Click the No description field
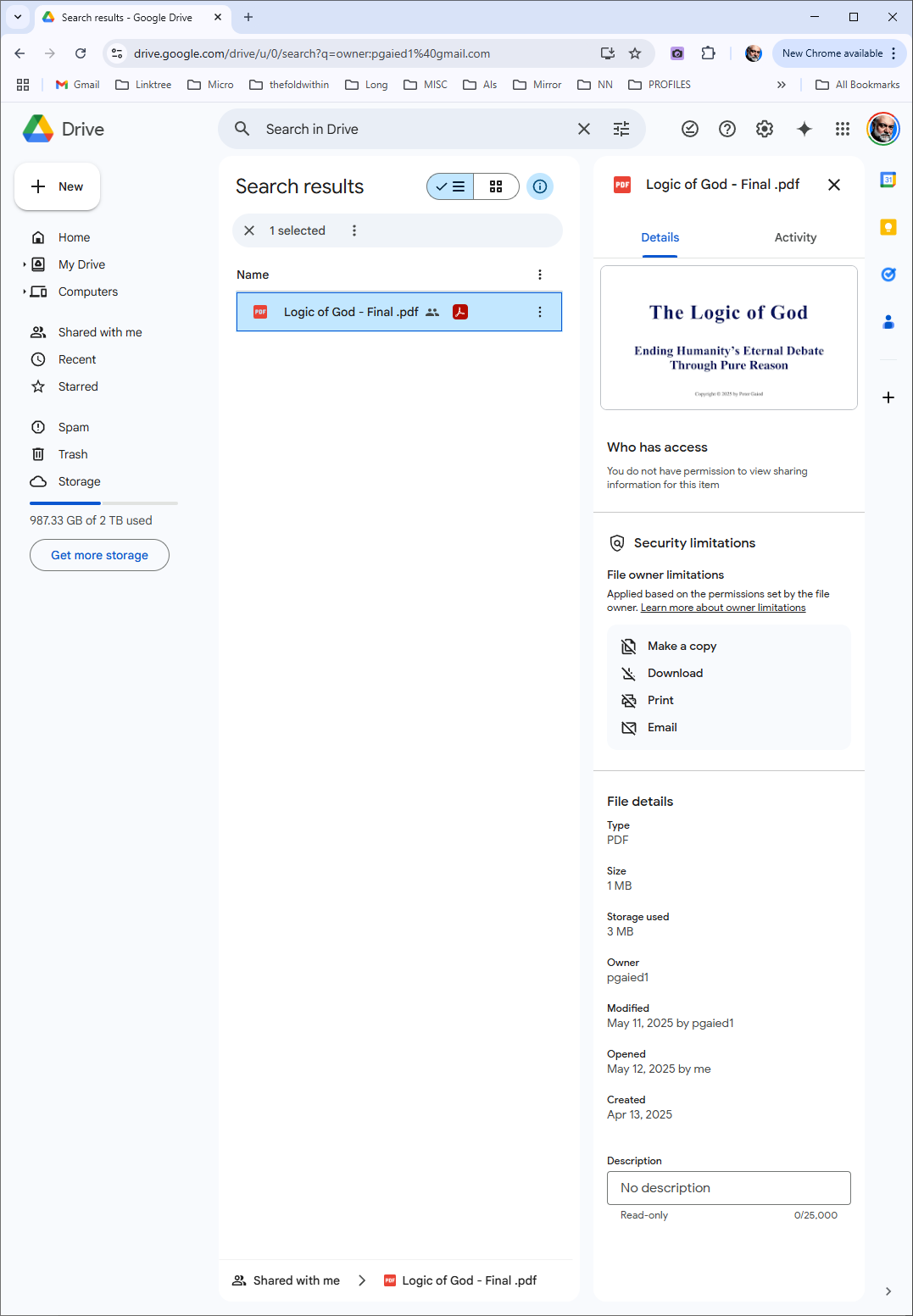 tap(729, 1188)
